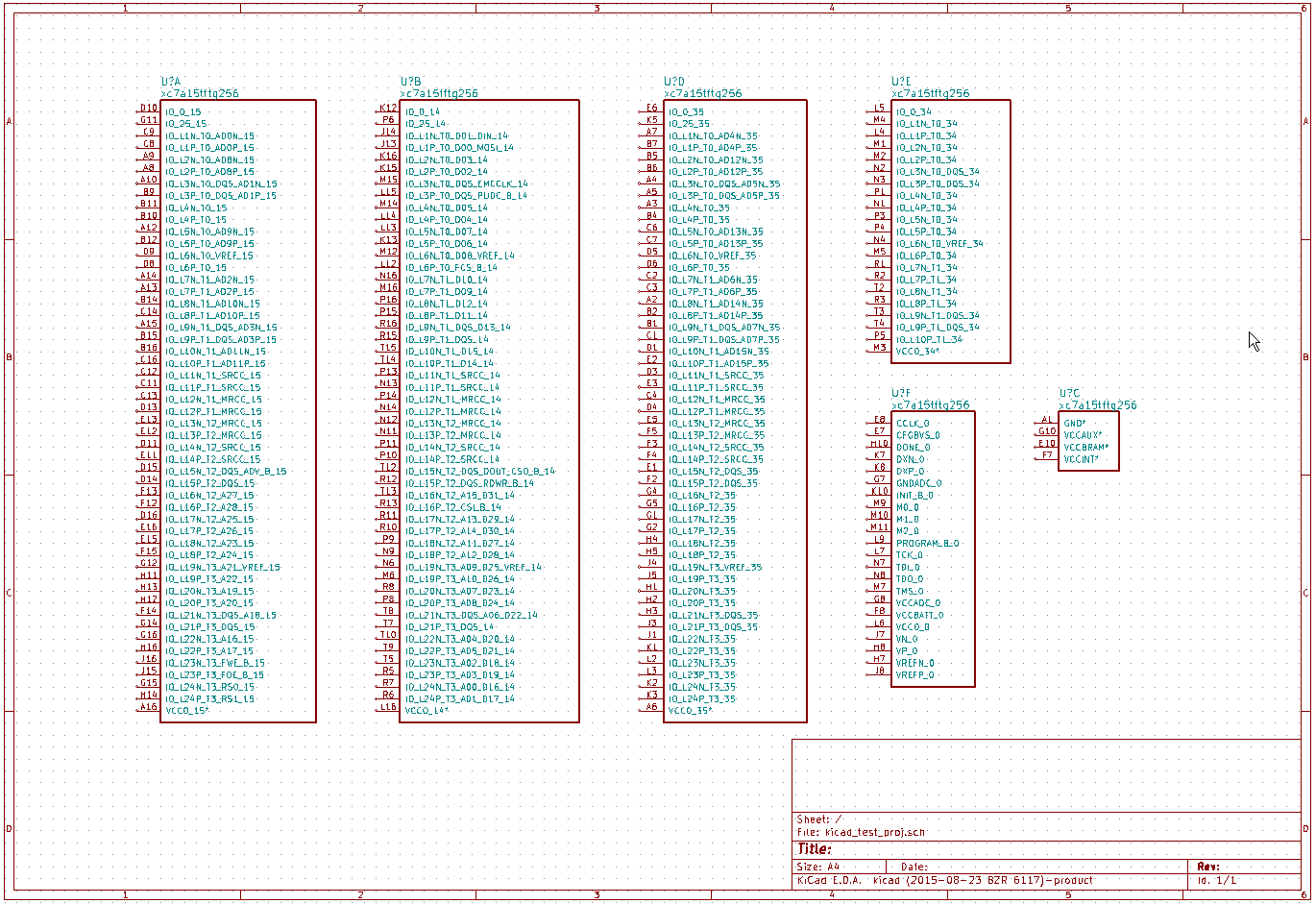
Task: Click the M0_0 mode pin
Action: click(907, 507)
